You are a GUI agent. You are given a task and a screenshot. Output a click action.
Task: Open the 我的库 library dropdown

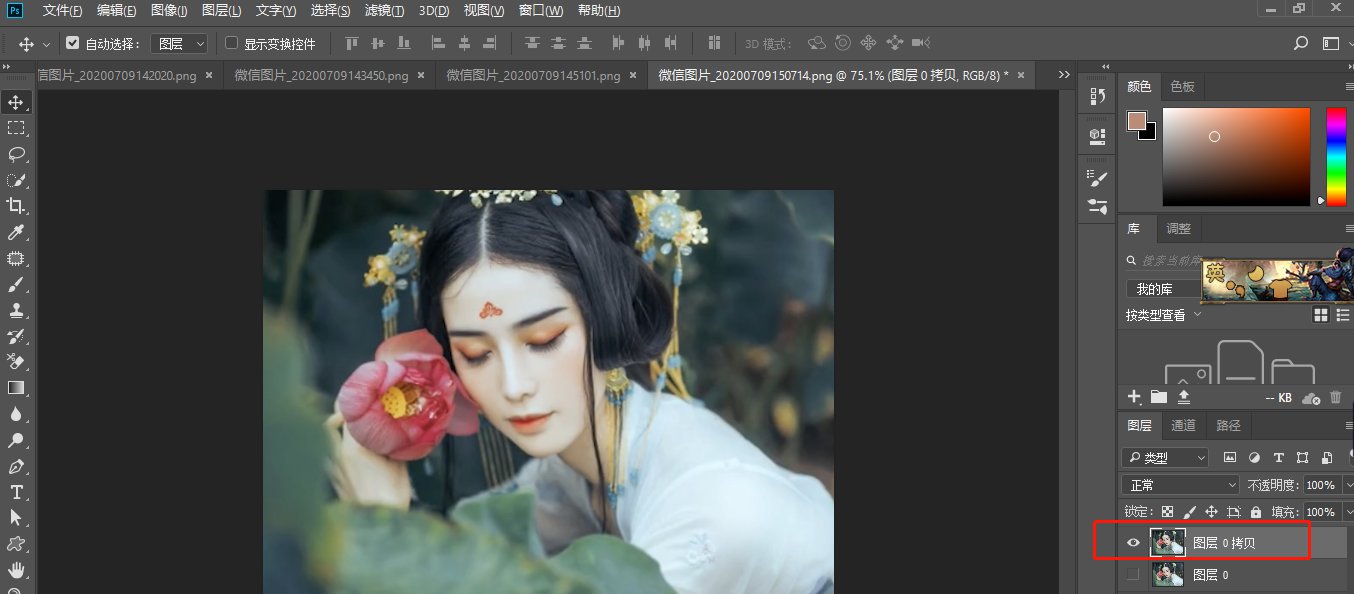(1162, 289)
